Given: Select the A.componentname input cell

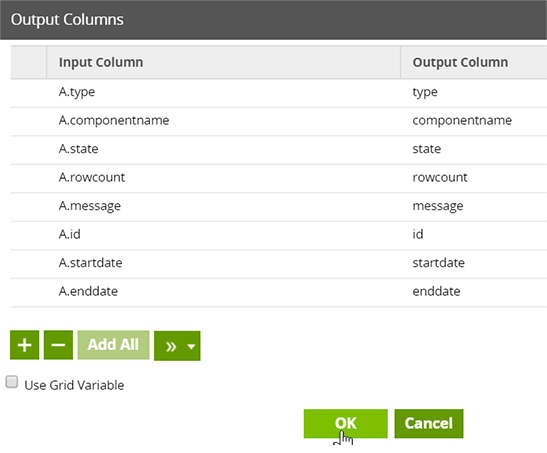Looking at the screenshot, I should click(x=223, y=121).
